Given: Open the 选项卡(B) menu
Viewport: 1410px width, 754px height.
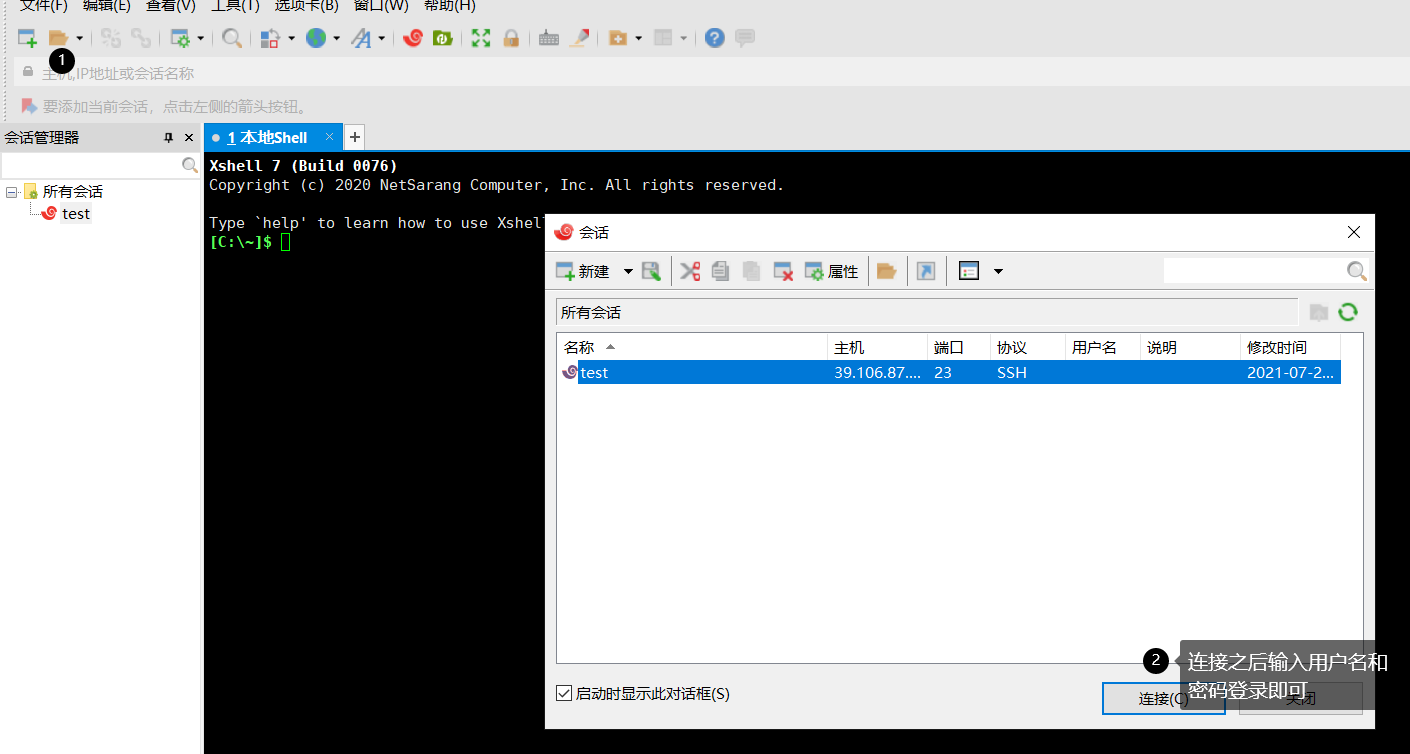Looking at the screenshot, I should click(x=307, y=5).
